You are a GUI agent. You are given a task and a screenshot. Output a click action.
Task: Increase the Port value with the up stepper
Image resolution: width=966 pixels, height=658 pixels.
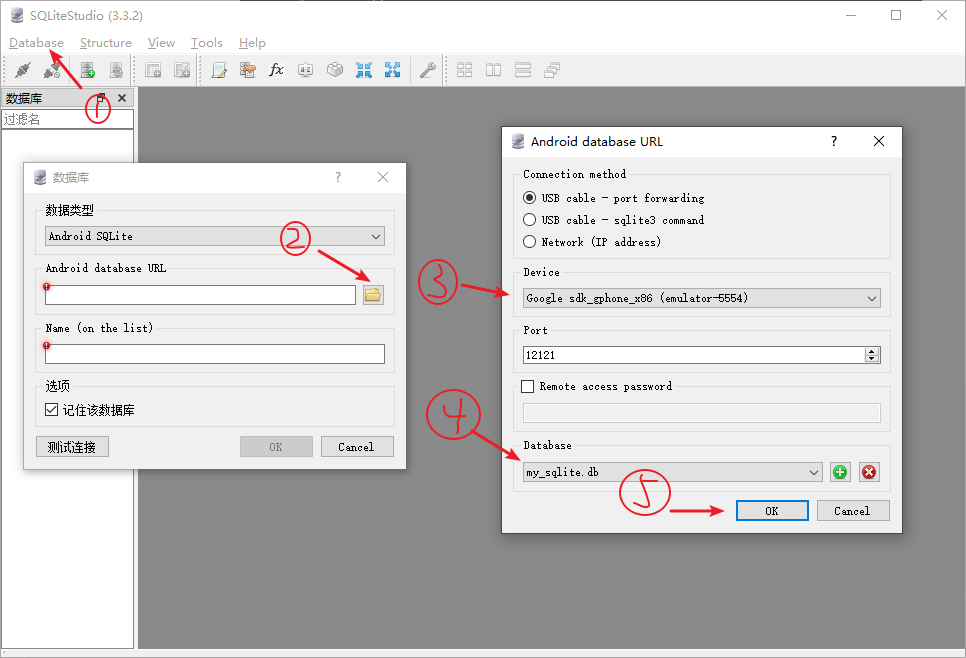(871, 350)
